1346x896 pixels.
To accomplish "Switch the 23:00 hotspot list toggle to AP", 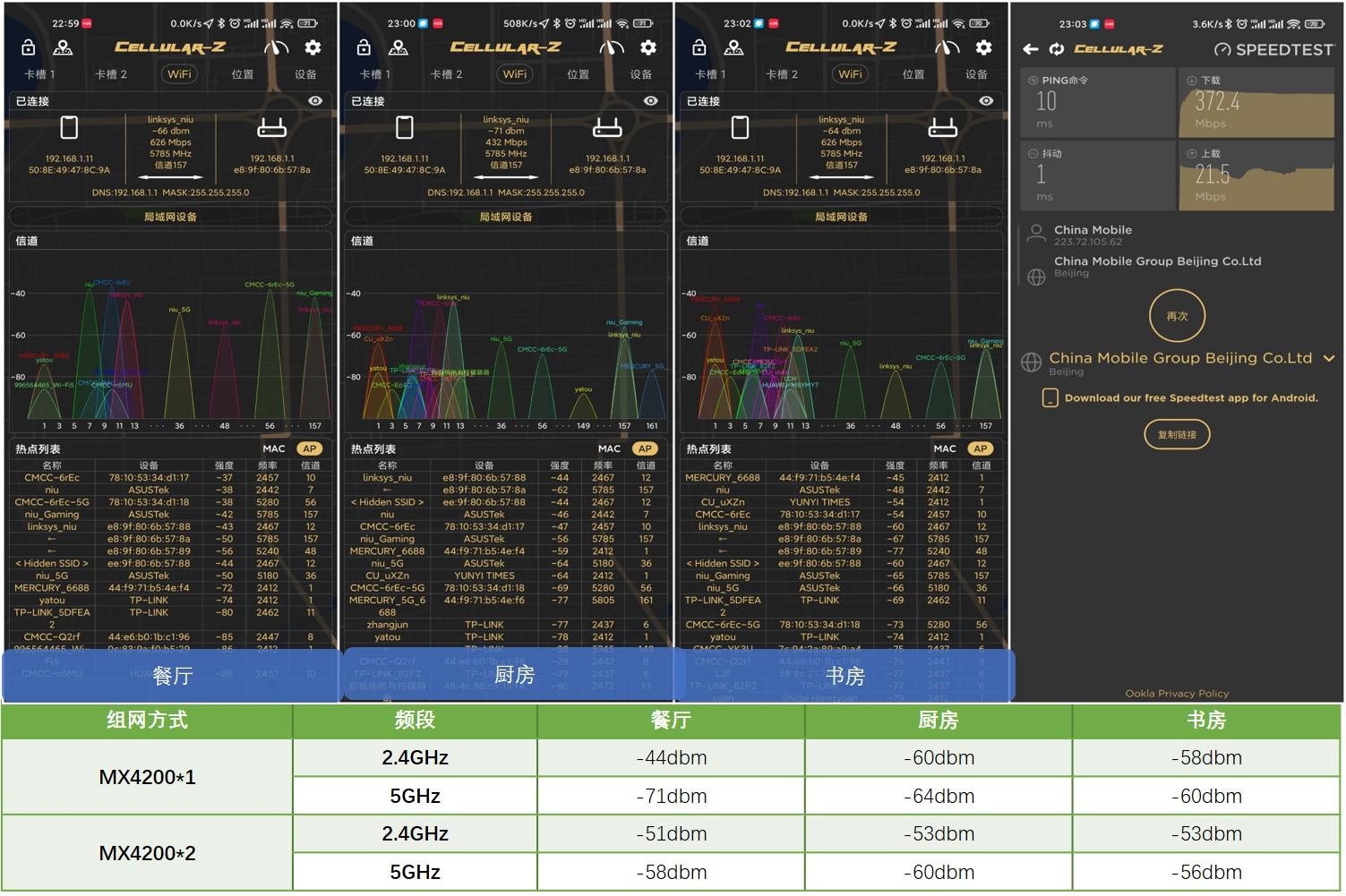I will click(x=645, y=448).
